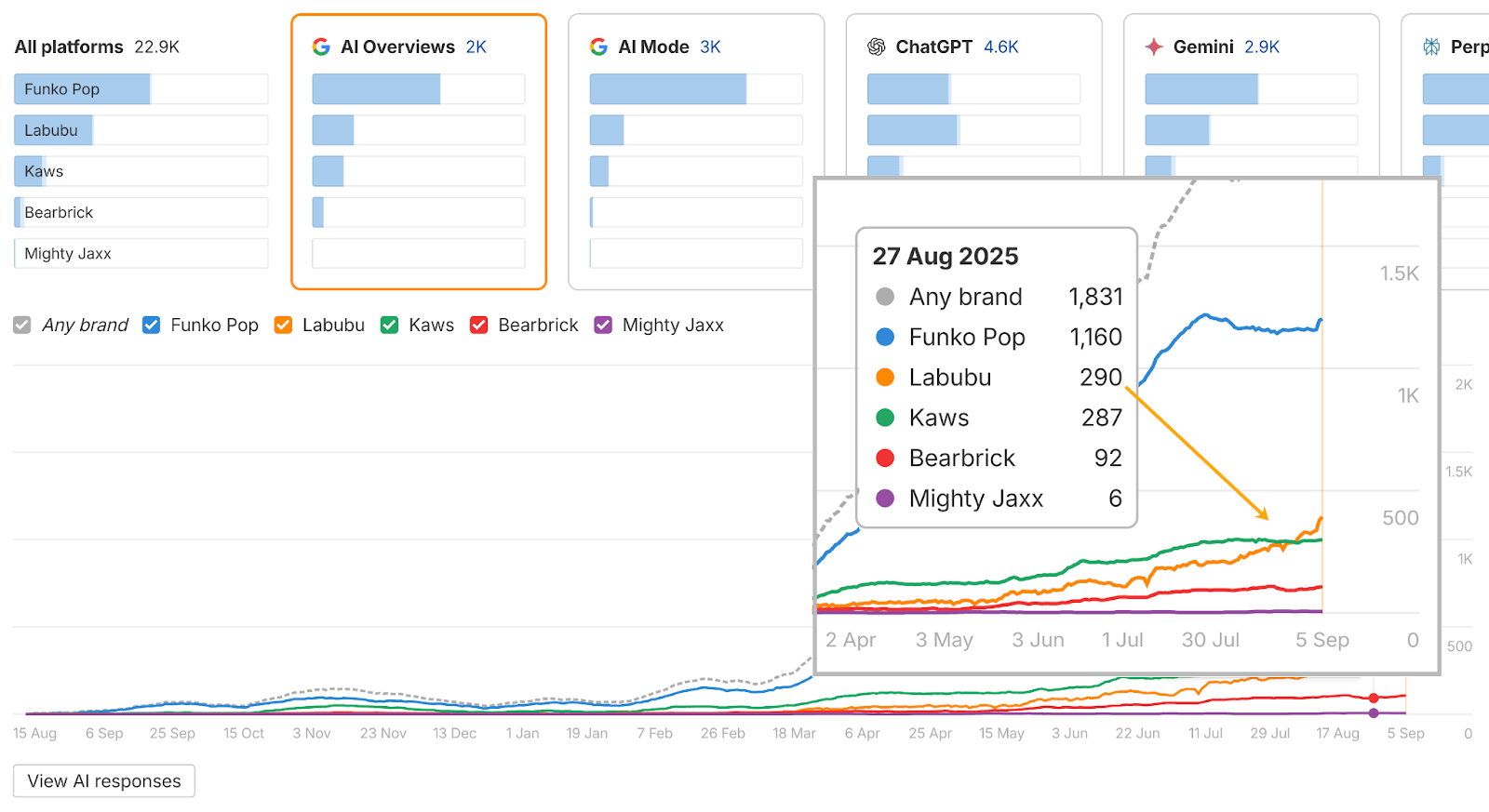Toggle the Bearbrick checkbox off

pyautogui.click(x=478, y=325)
